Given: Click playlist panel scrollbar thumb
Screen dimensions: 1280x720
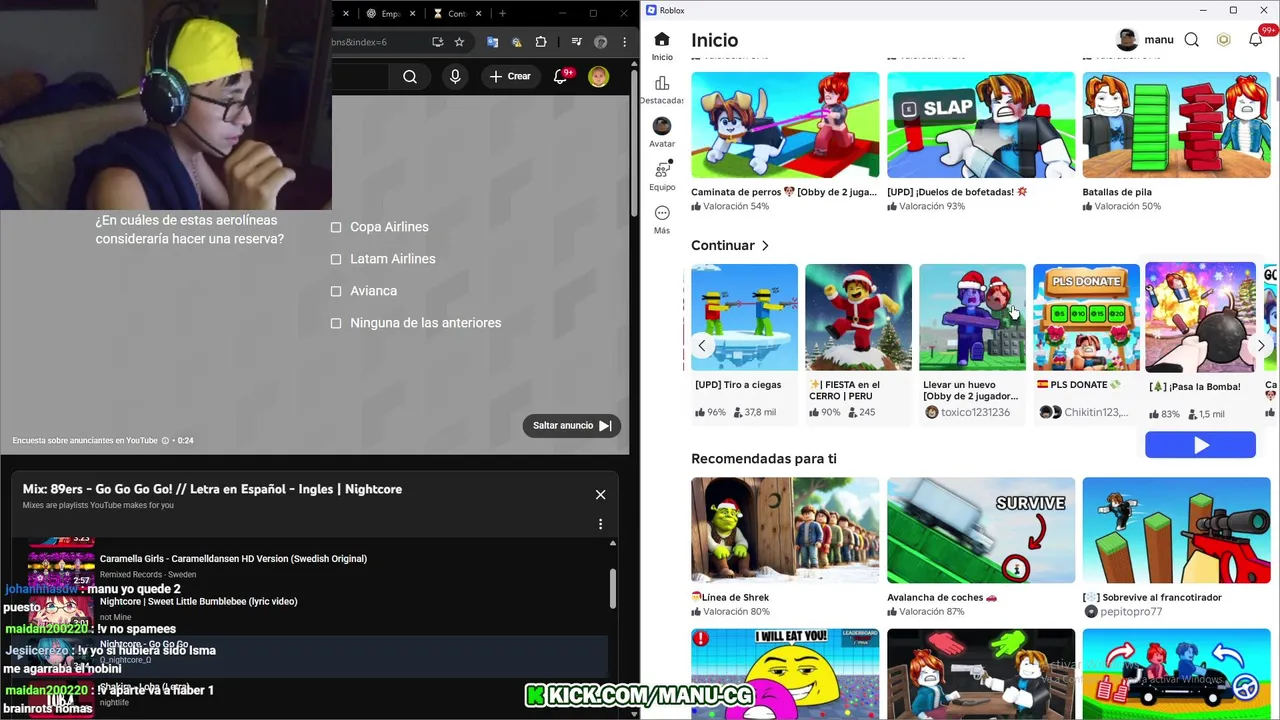Looking at the screenshot, I should click(x=612, y=589).
